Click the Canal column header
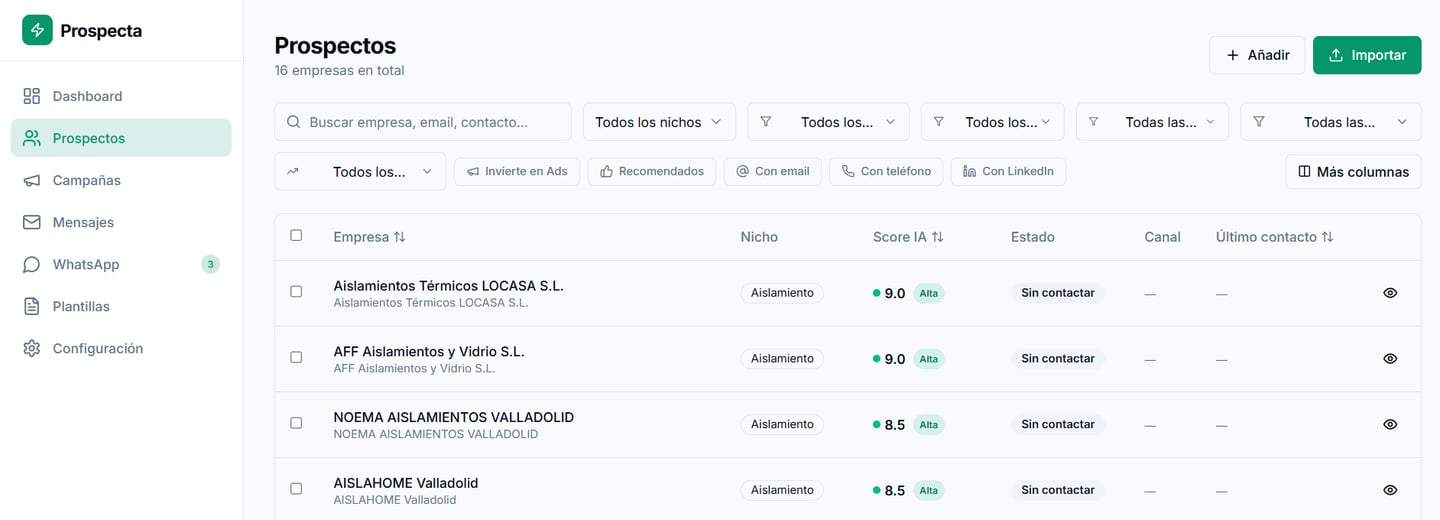1440x520 pixels. (1163, 237)
